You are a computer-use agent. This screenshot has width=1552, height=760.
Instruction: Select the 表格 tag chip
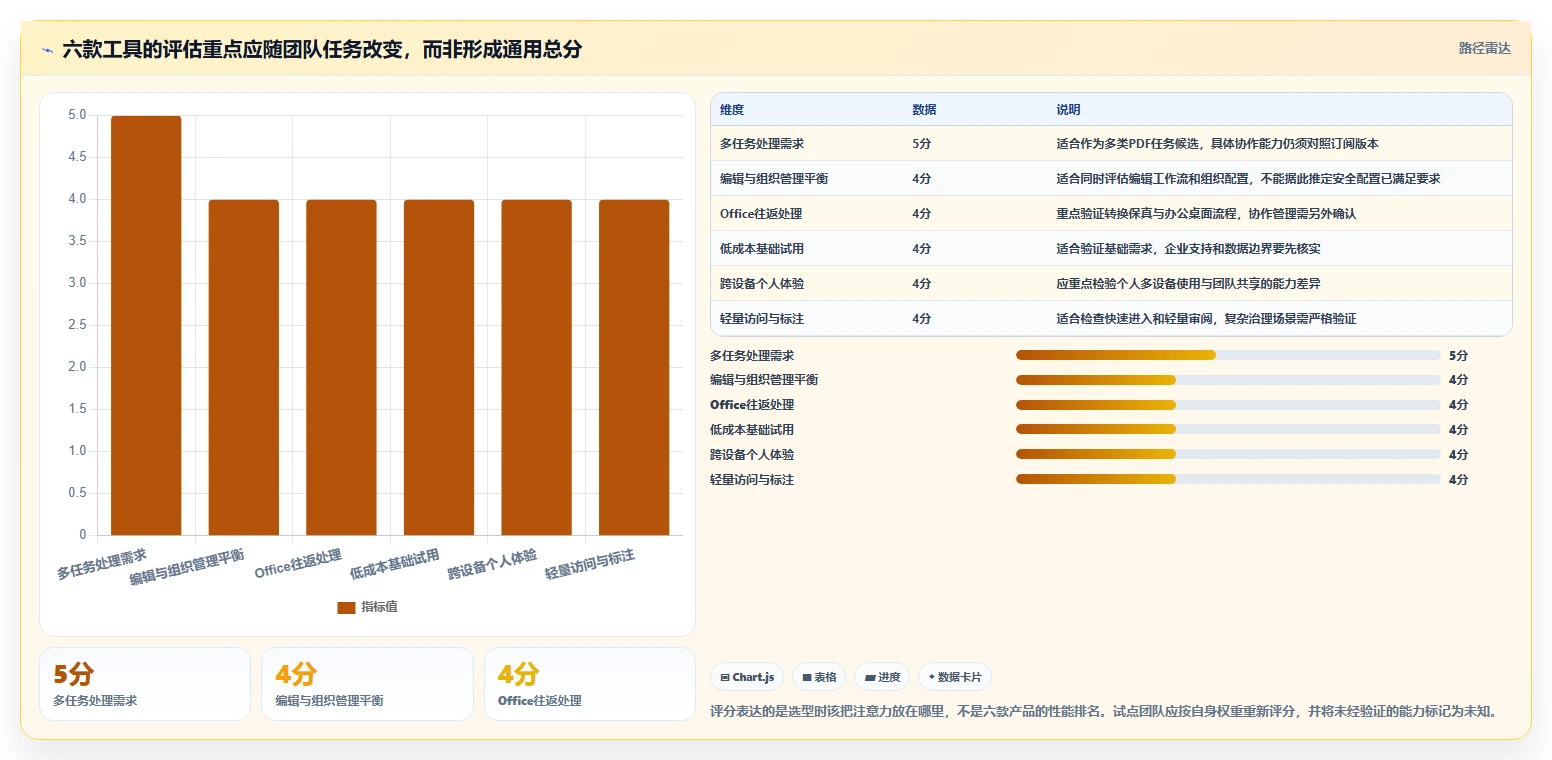point(819,677)
